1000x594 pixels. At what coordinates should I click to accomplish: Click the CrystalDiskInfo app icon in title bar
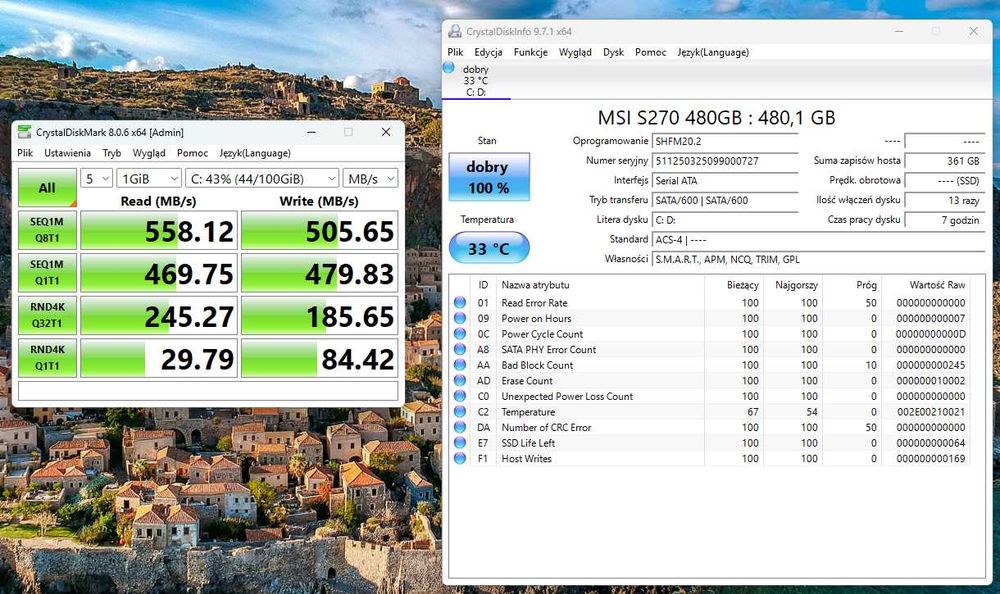click(x=455, y=31)
